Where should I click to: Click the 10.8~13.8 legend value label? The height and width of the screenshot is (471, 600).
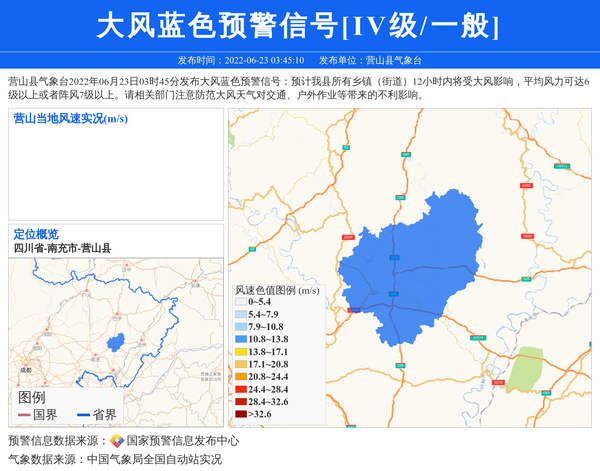[x=268, y=339]
